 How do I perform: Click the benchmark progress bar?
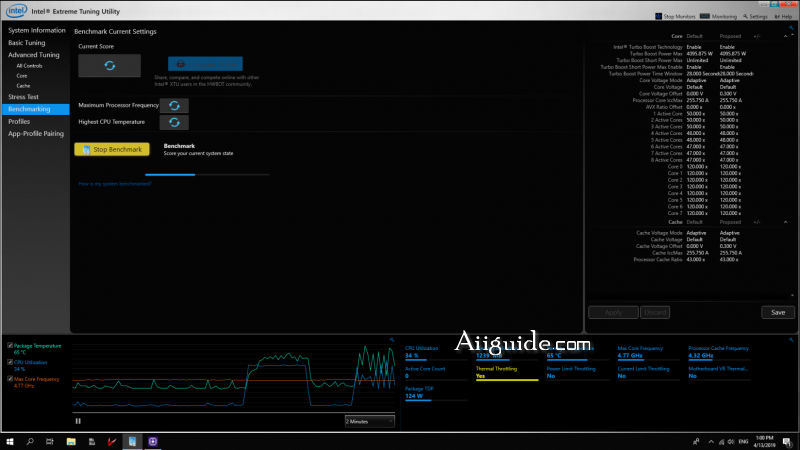click(x=207, y=174)
